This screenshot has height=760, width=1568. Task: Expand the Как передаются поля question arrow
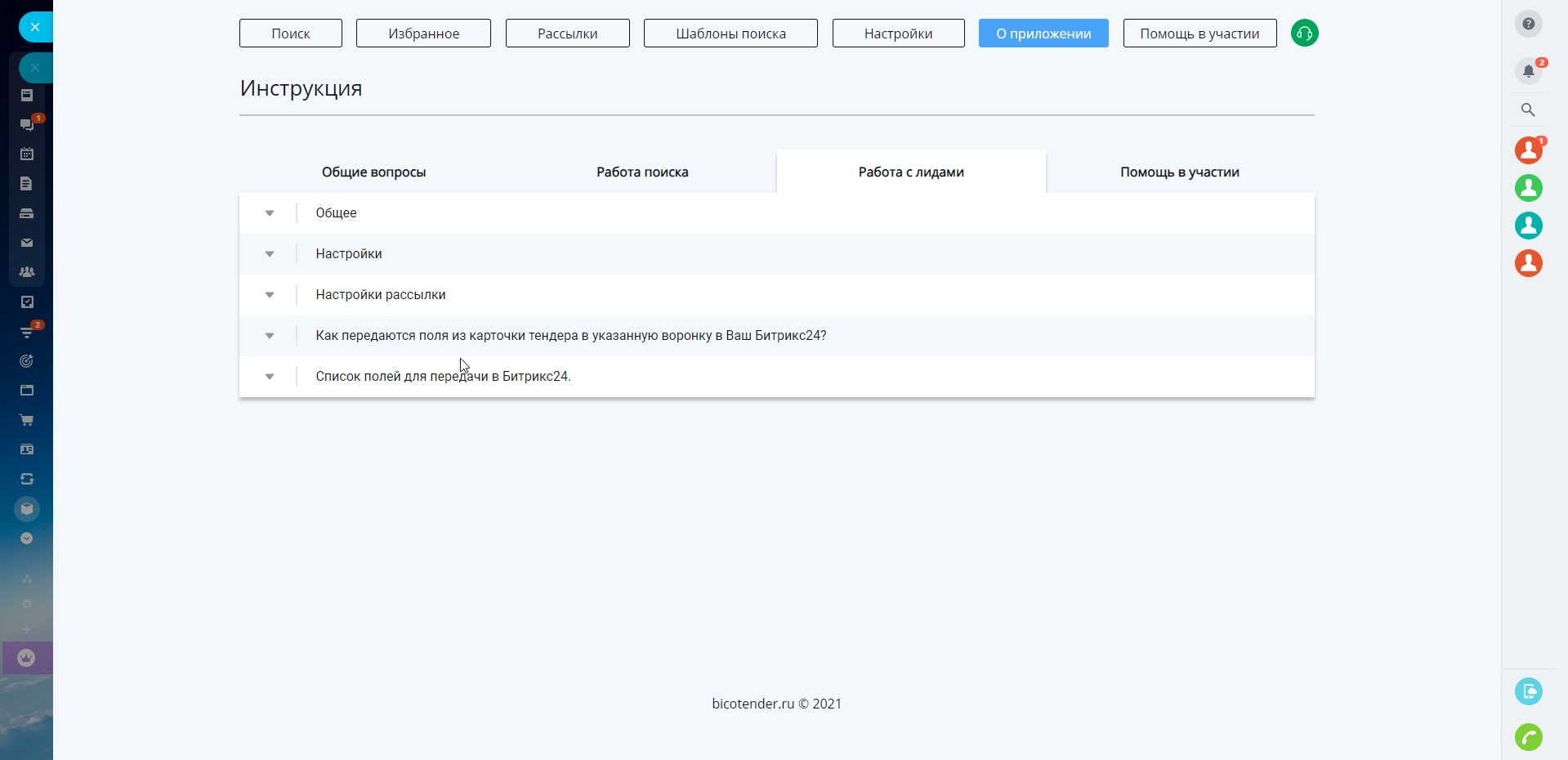pos(269,336)
